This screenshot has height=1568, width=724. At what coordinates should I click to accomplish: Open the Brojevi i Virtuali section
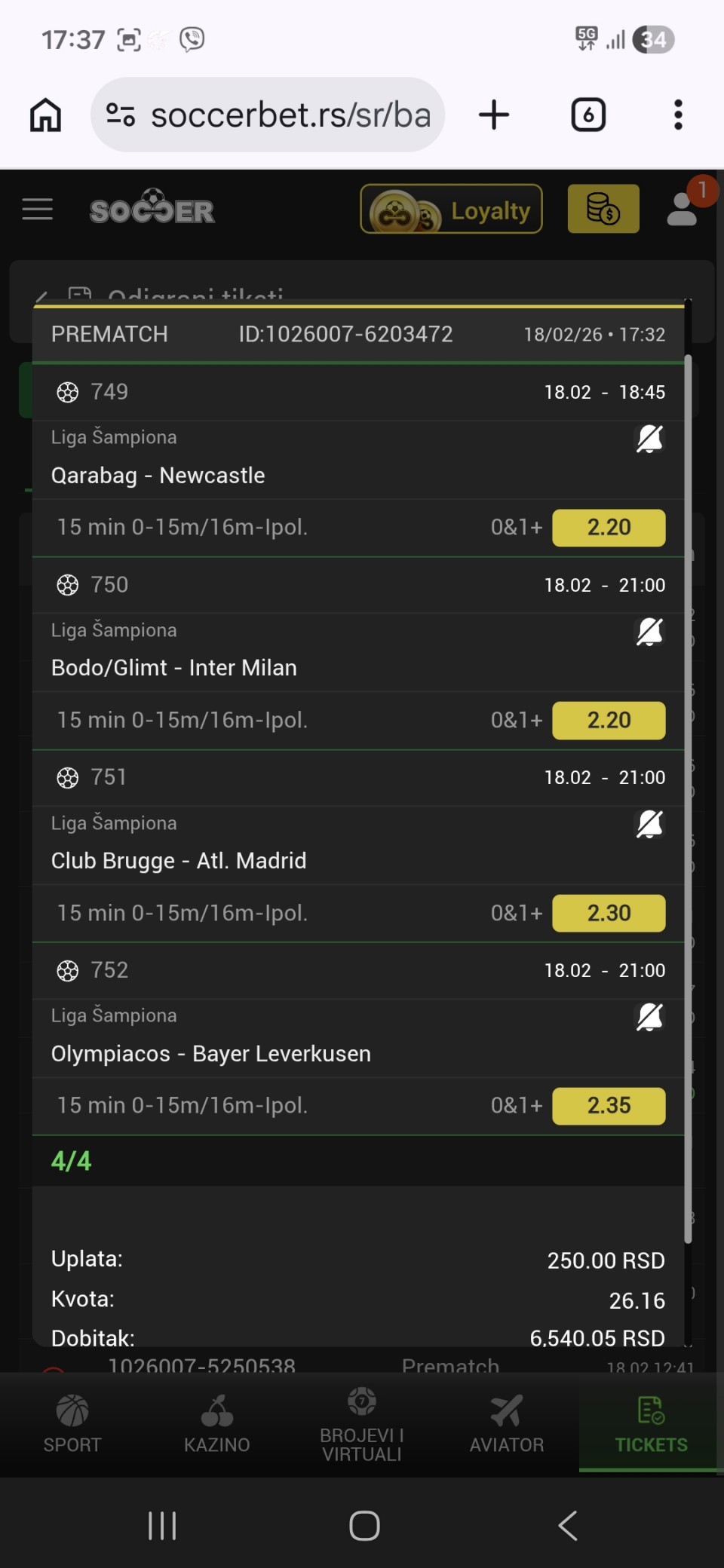tap(362, 1423)
